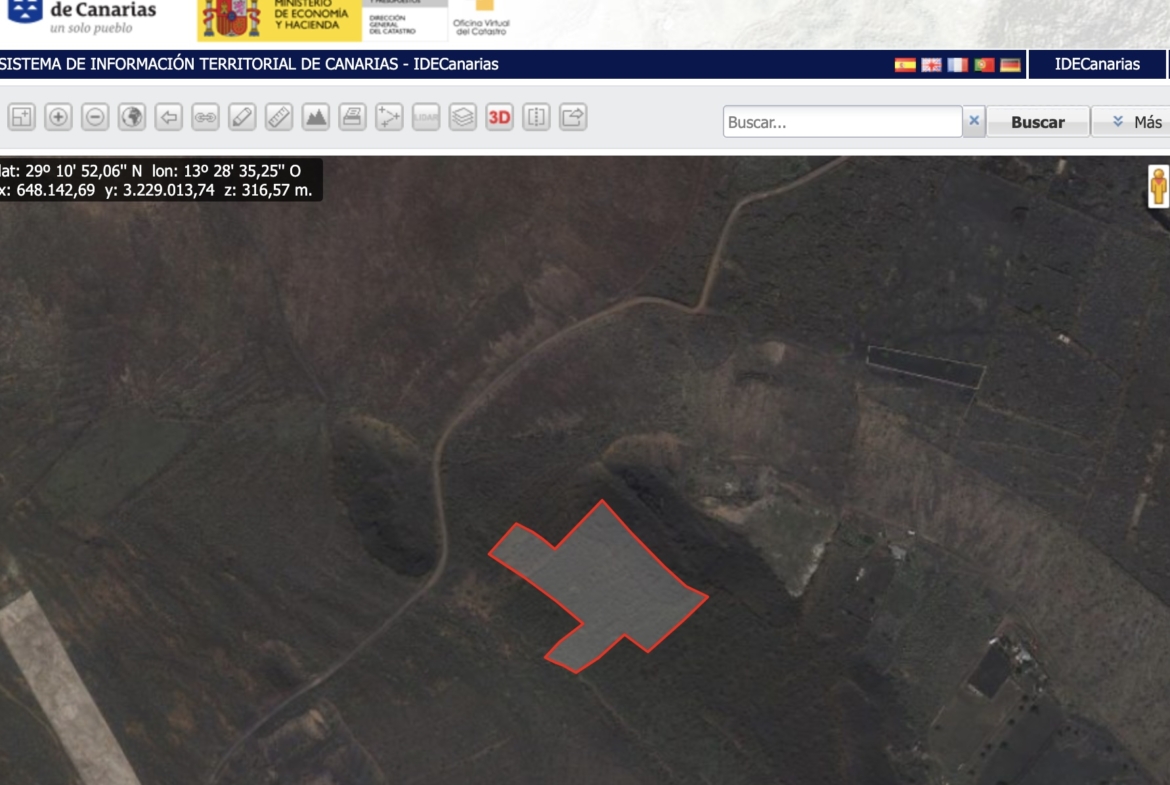Select the ruler measurement tool
The width and height of the screenshot is (1170, 785).
[279, 117]
